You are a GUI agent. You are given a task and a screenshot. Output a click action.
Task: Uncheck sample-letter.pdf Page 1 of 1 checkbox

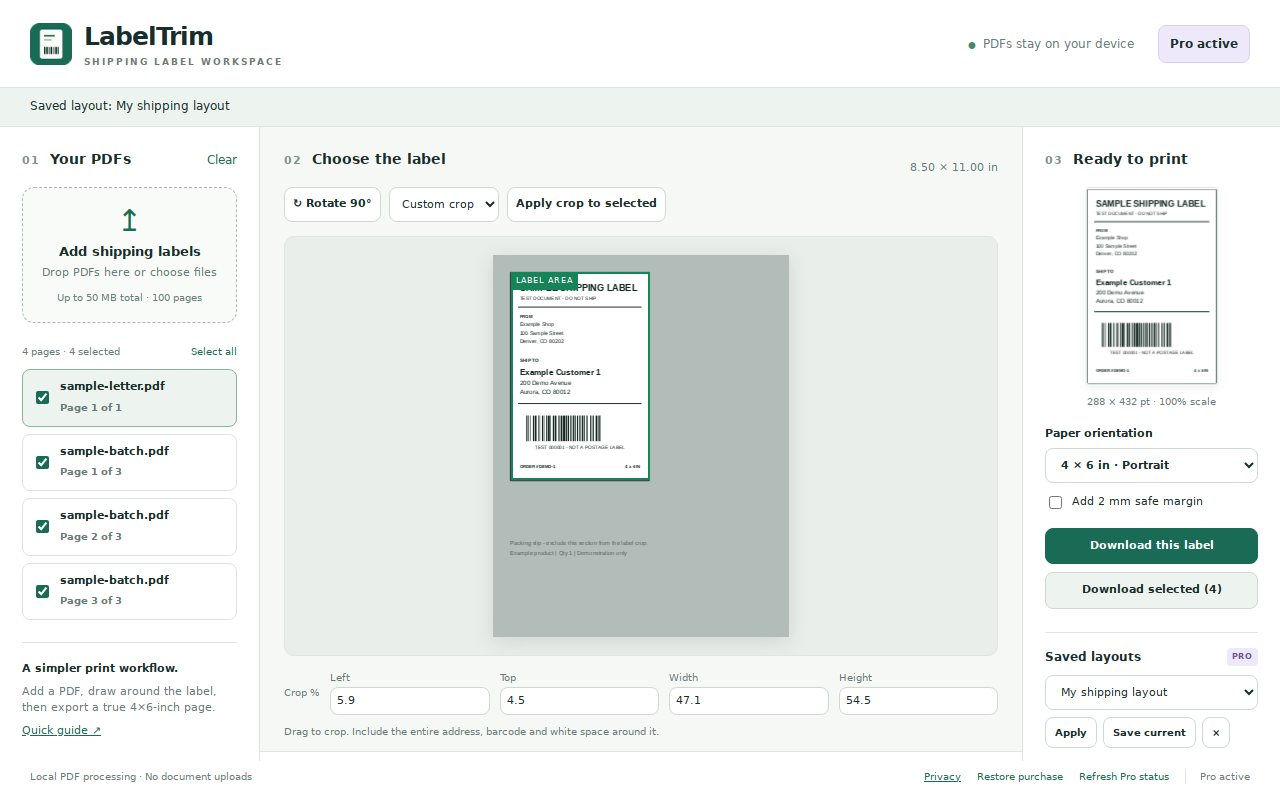pyautogui.click(x=42, y=398)
